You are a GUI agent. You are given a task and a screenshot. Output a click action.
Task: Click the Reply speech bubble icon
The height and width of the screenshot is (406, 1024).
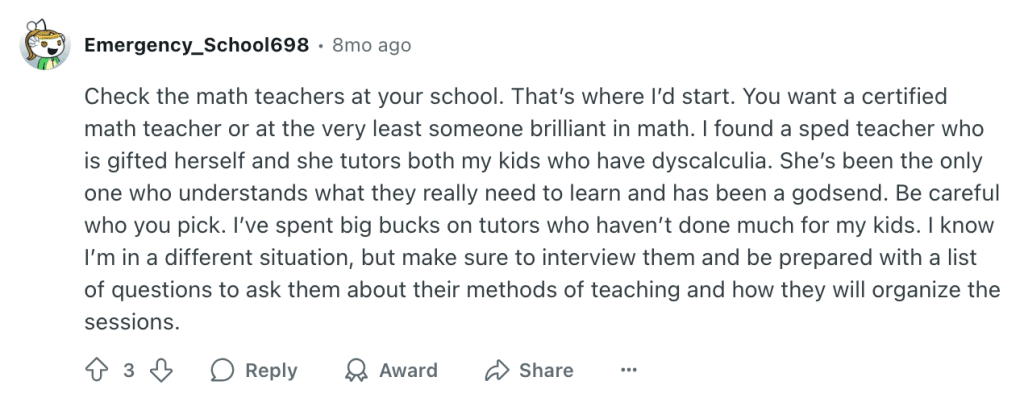click(222, 370)
